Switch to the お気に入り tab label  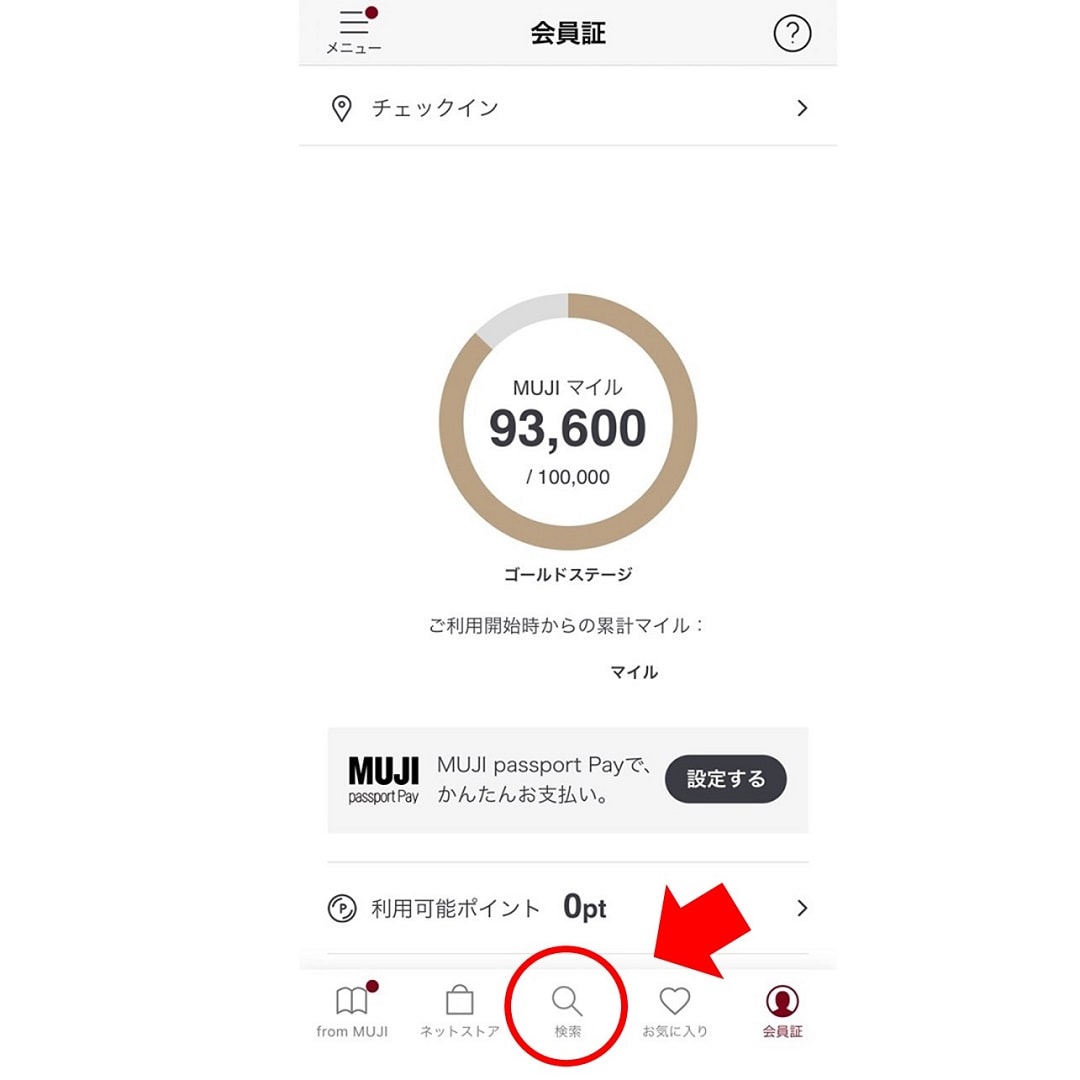[675, 1031]
